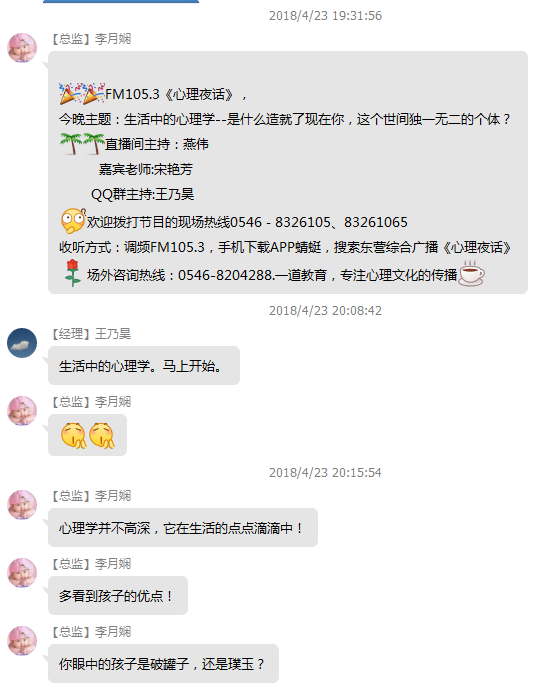This screenshot has height=685, width=548.
Task: Click avatar beside 破罐子 message
Action: pos(22,641)
